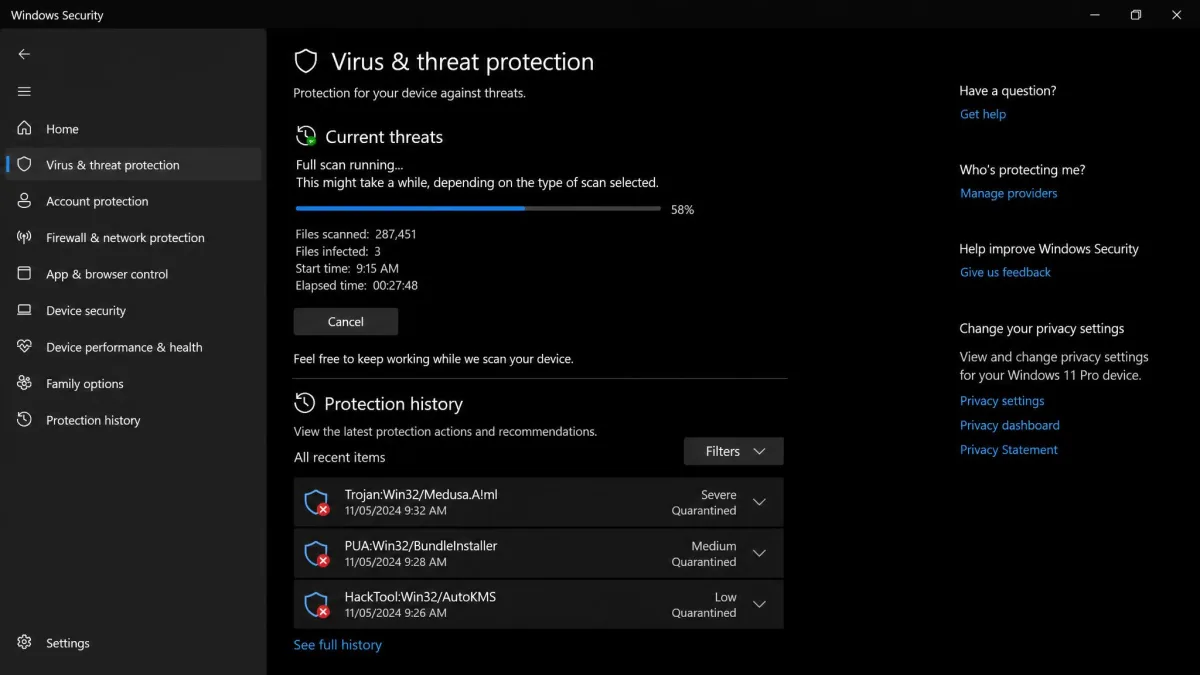Click the Windows Security window title
This screenshot has height=675, width=1200.
(x=57, y=15)
